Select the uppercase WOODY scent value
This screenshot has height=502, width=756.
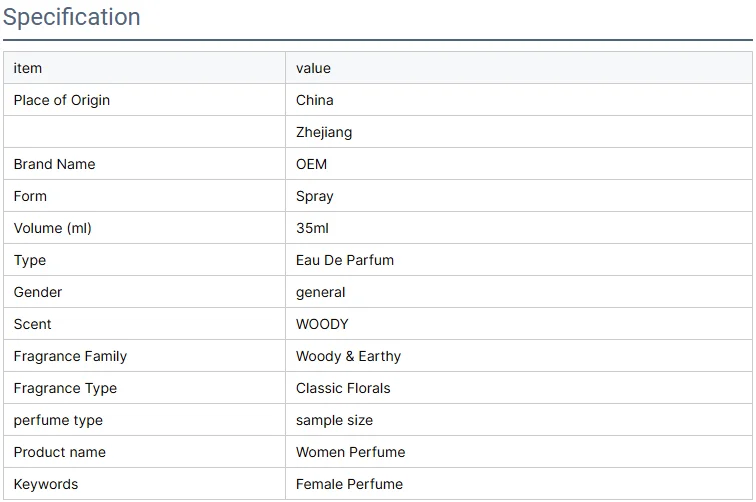[322, 324]
